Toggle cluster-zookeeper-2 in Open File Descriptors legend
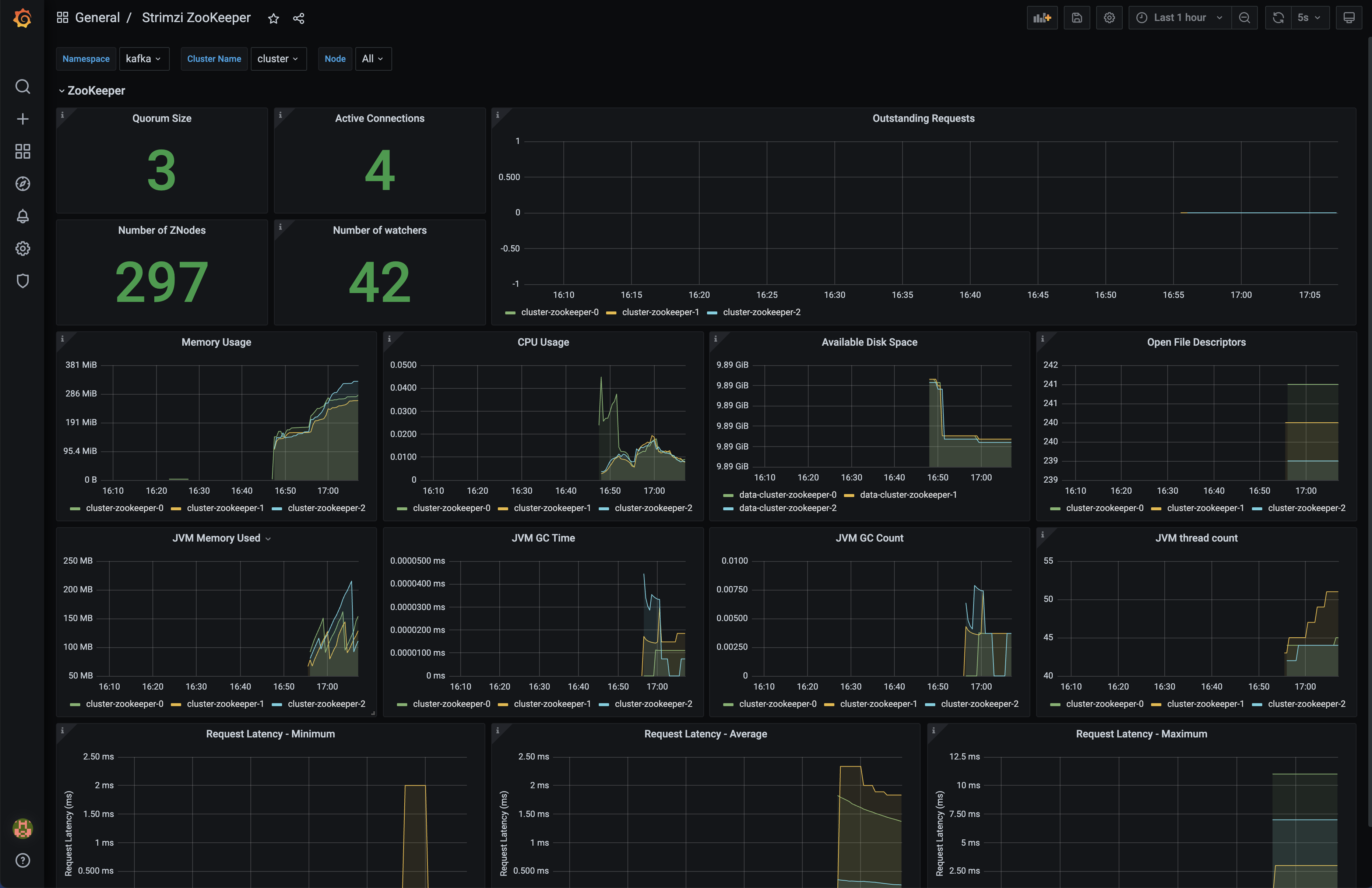 click(1306, 508)
